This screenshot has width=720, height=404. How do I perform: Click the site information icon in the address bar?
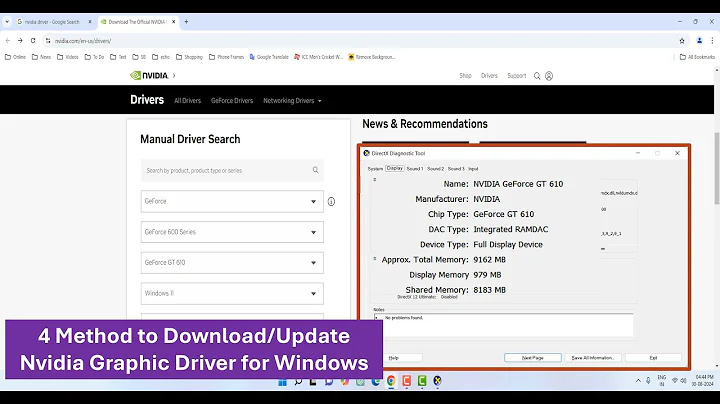(48, 41)
